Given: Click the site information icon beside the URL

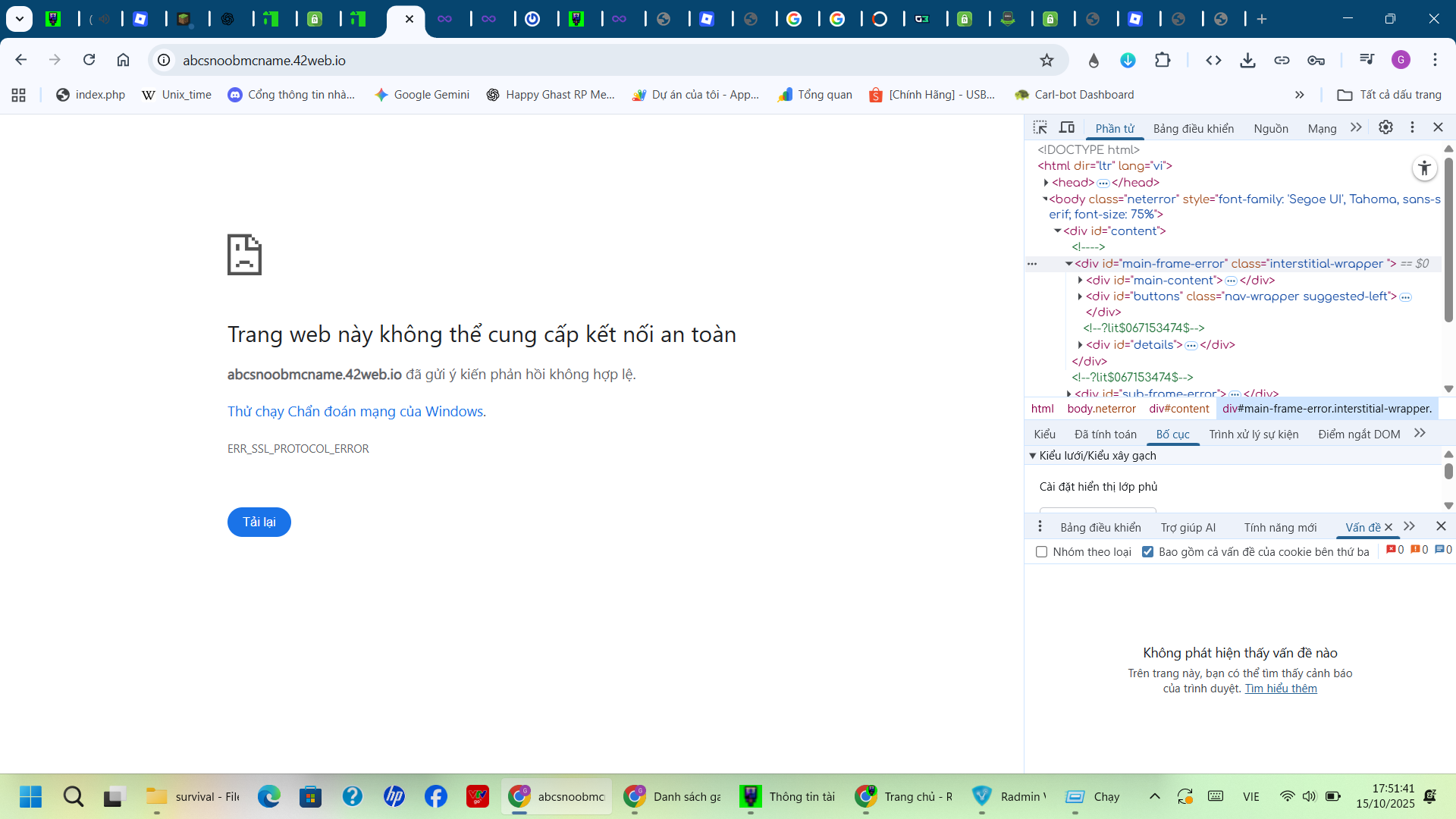Looking at the screenshot, I should coord(164,61).
